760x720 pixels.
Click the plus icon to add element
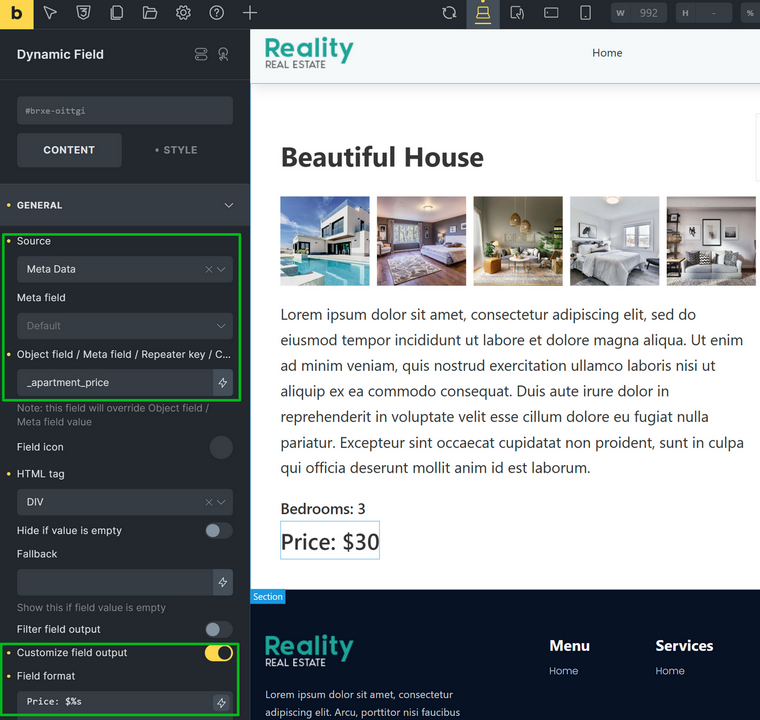(x=250, y=13)
